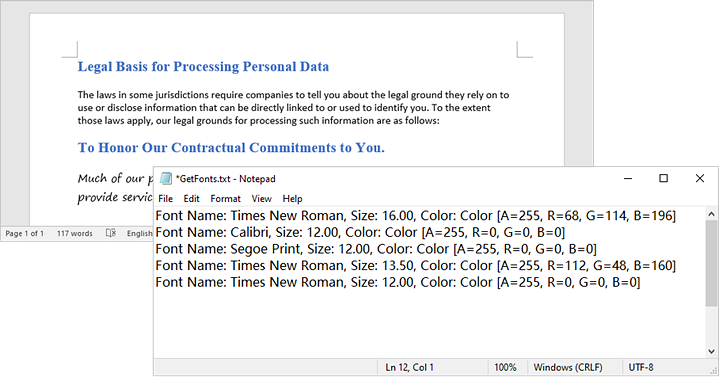Close the GetFonts.txt Notepad window
This screenshot has width=719, height=377.
click(x=700, y=178)
